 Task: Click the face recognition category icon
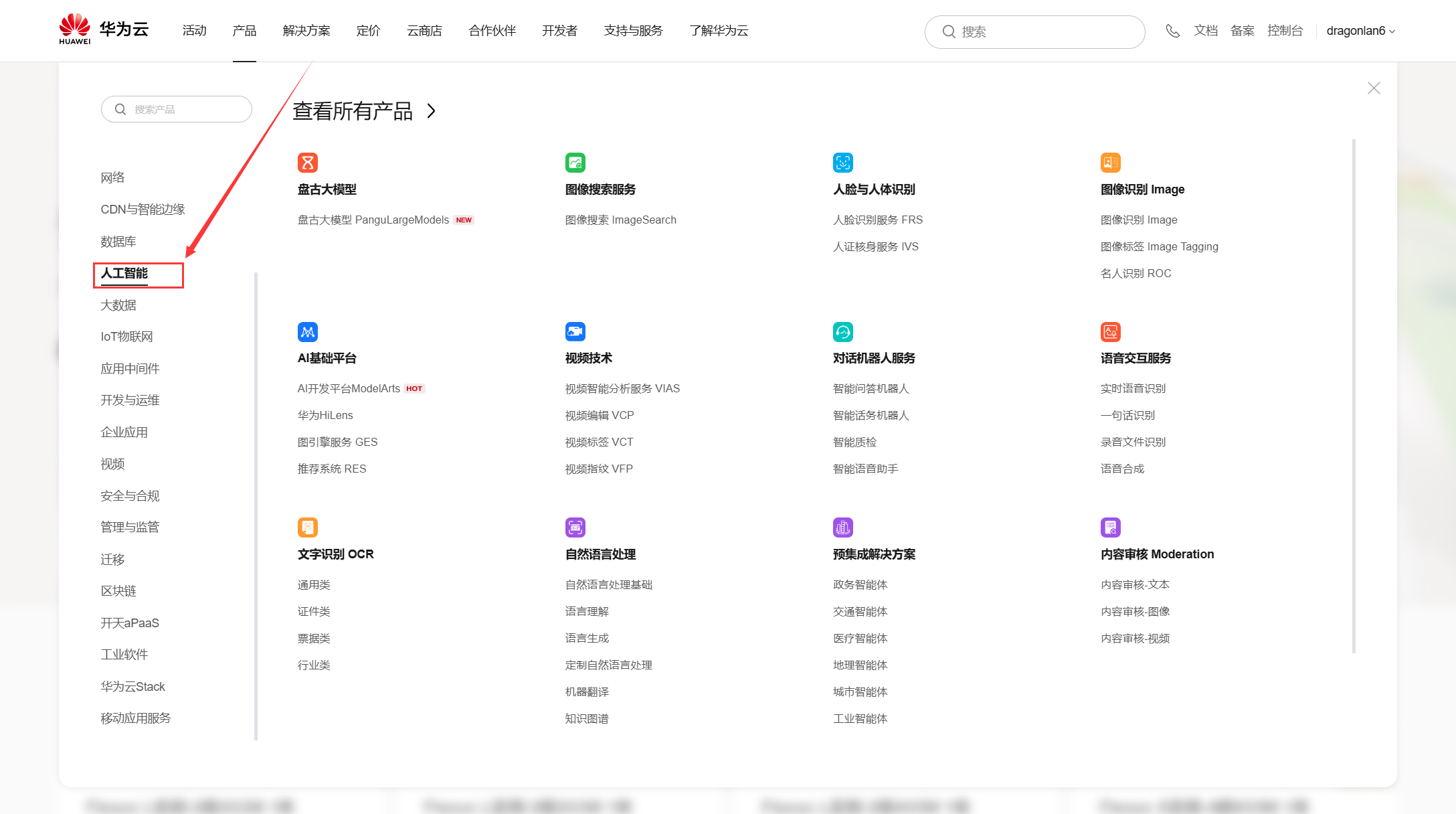point(843,163)
